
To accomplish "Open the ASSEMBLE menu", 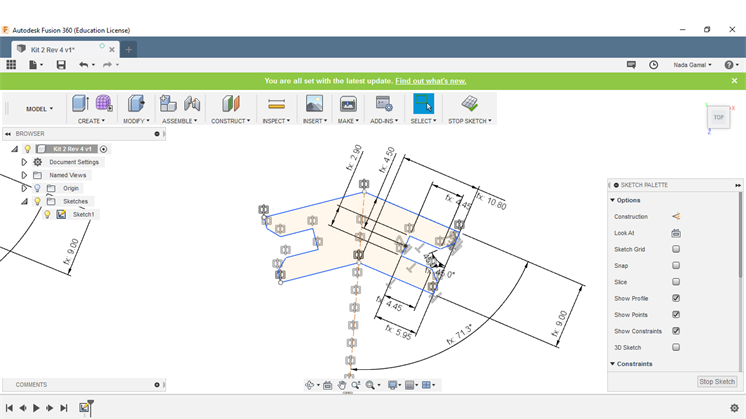I will coord(179,121).
